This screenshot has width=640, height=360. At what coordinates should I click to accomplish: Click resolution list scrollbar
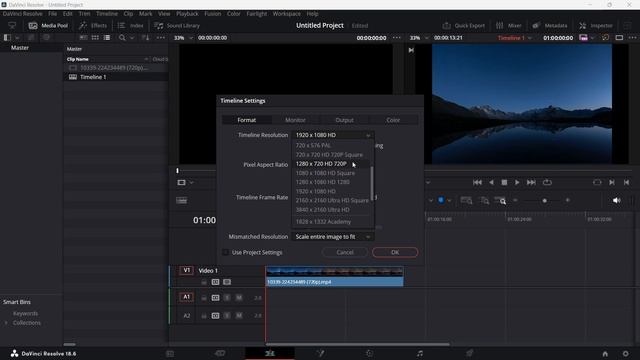pyautogui.click(x=371, y=183)
